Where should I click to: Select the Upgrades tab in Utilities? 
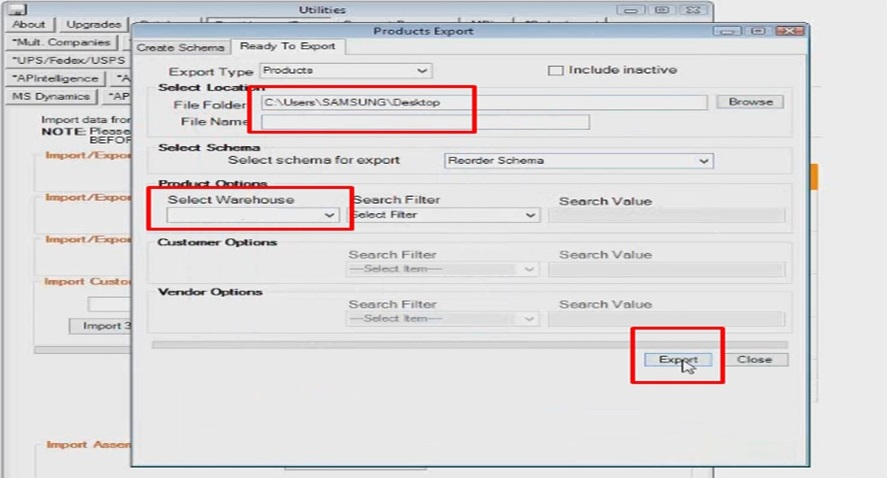coord(93,24)
